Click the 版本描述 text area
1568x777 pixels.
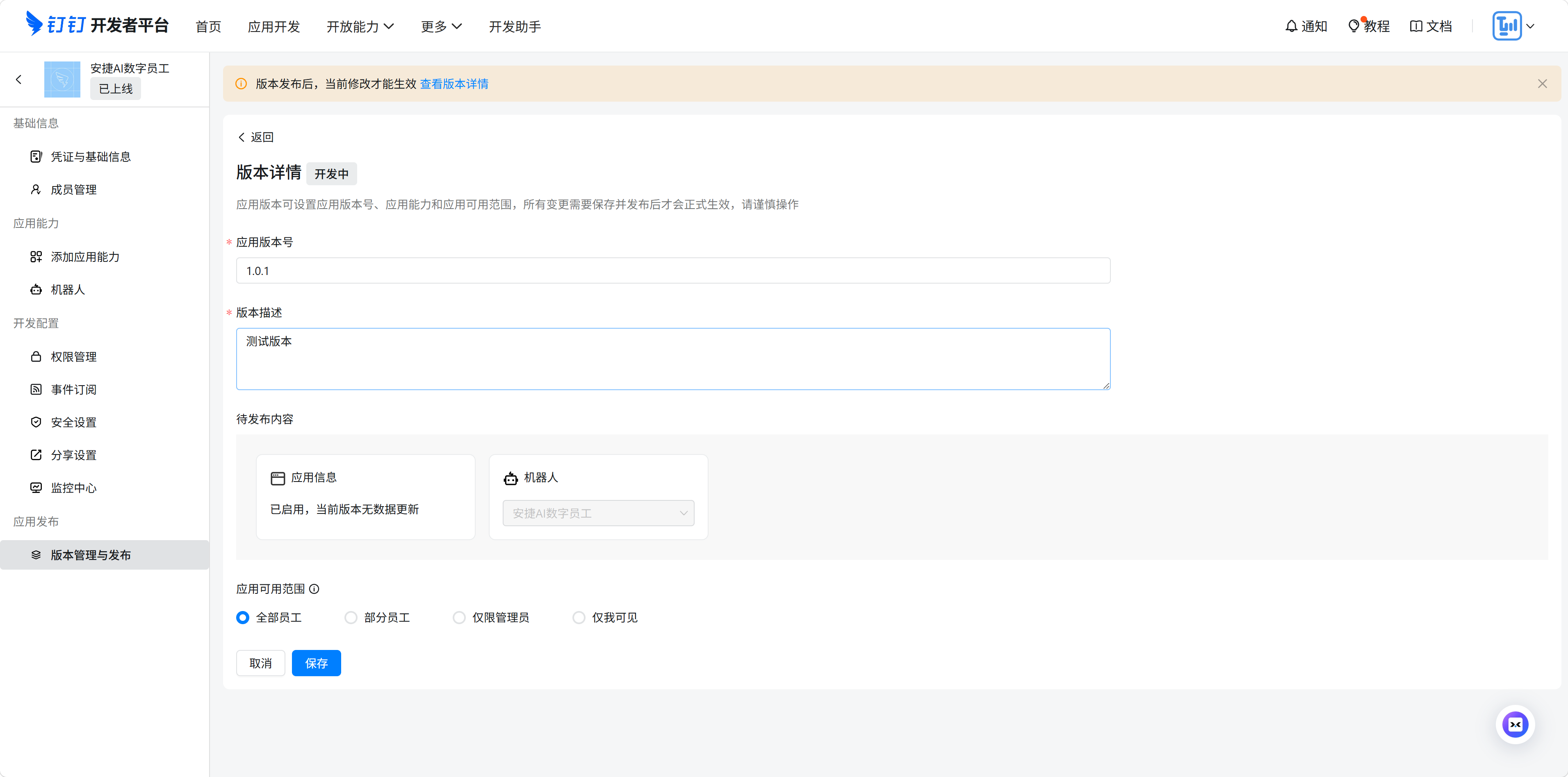click(x=673, y=359)
